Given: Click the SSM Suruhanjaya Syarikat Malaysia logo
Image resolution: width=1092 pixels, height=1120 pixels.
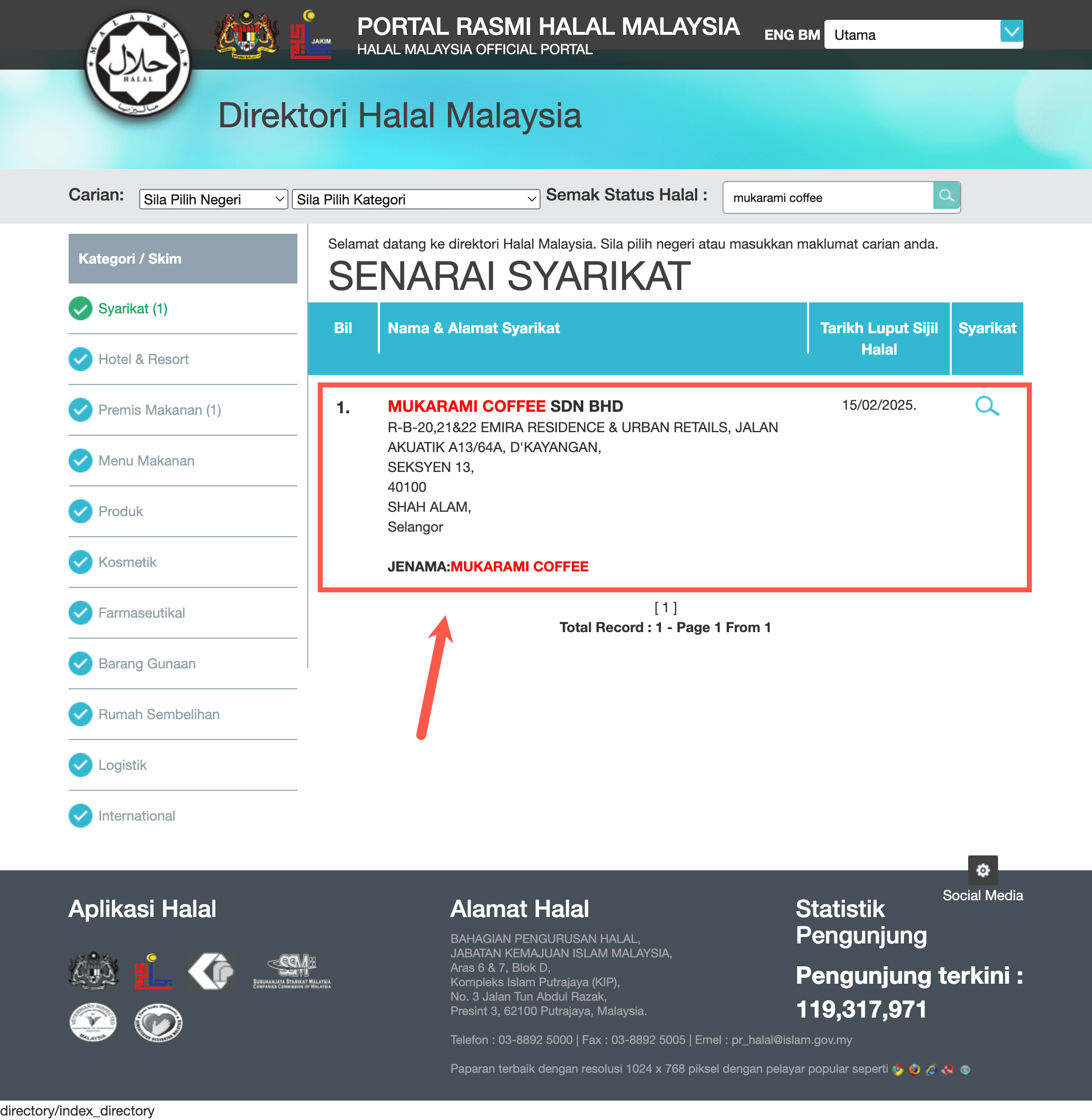Looking at the screenshot, I should 292,971.
